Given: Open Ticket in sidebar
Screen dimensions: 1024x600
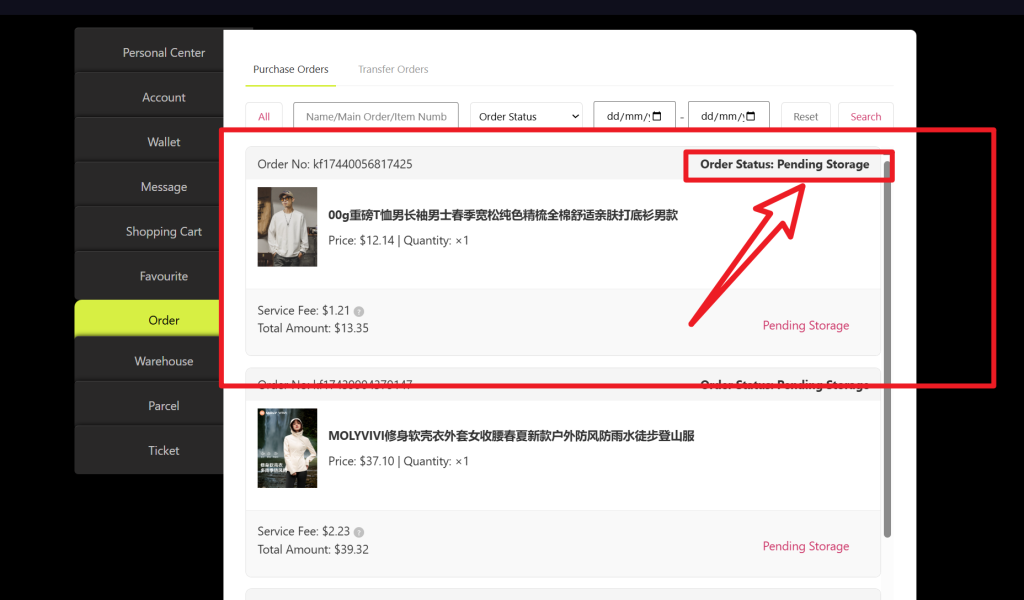Looking at the screenshot, I should (163, 450).
